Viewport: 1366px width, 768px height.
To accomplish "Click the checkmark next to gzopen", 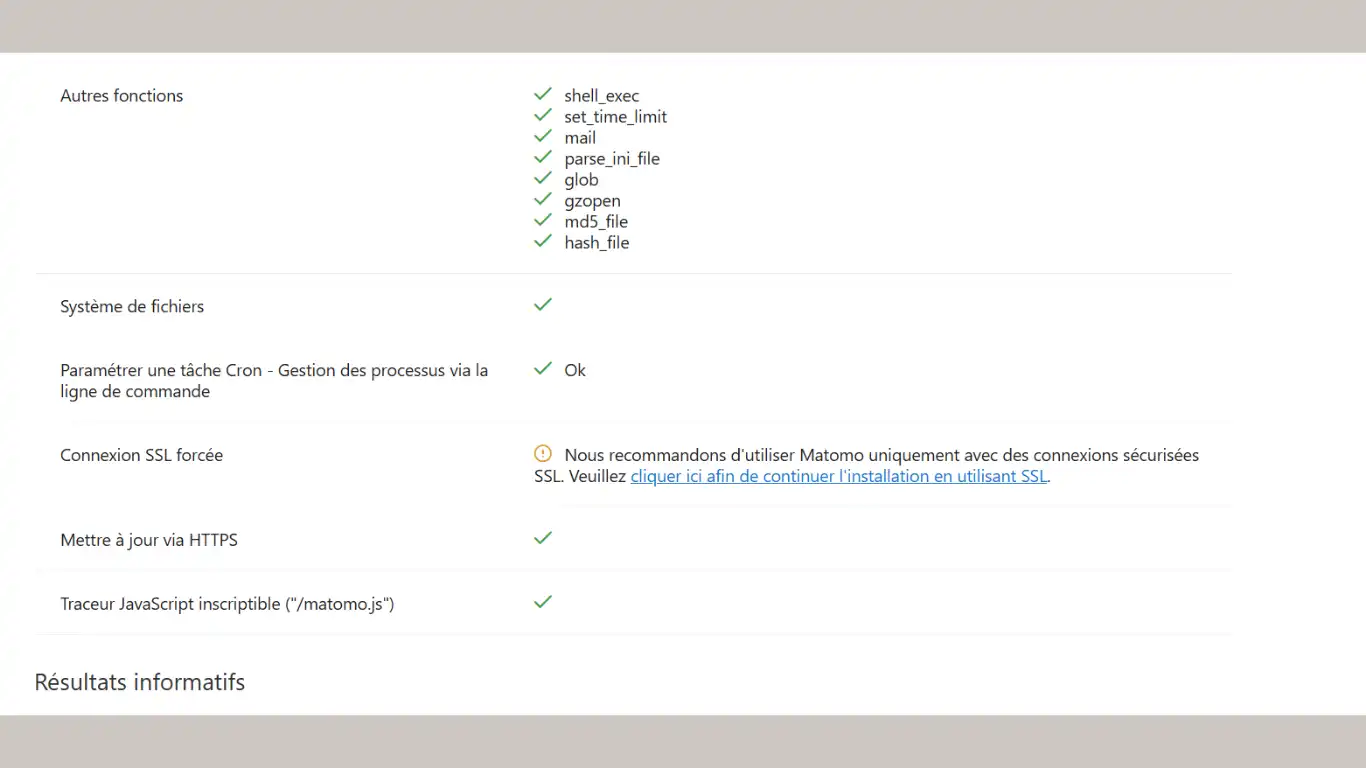I will (x=543, y=199).
